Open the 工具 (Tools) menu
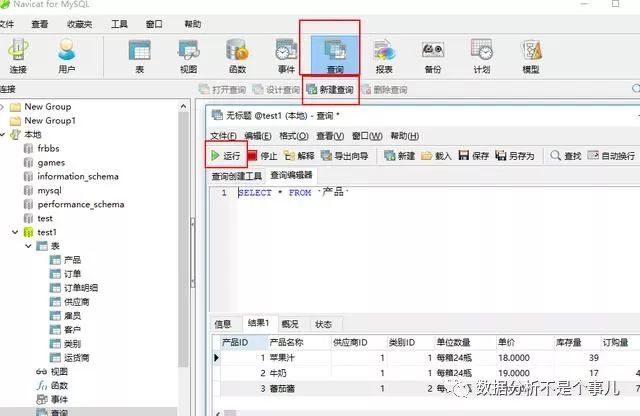Viewport: 640px width, 416px height. pos(119,22)
